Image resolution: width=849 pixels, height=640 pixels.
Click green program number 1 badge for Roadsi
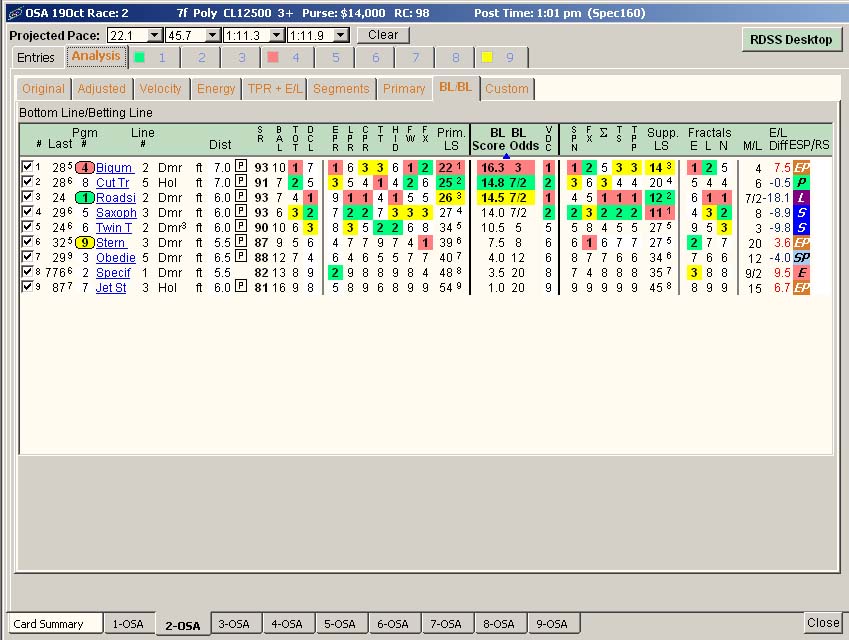[x=84, y=198]
